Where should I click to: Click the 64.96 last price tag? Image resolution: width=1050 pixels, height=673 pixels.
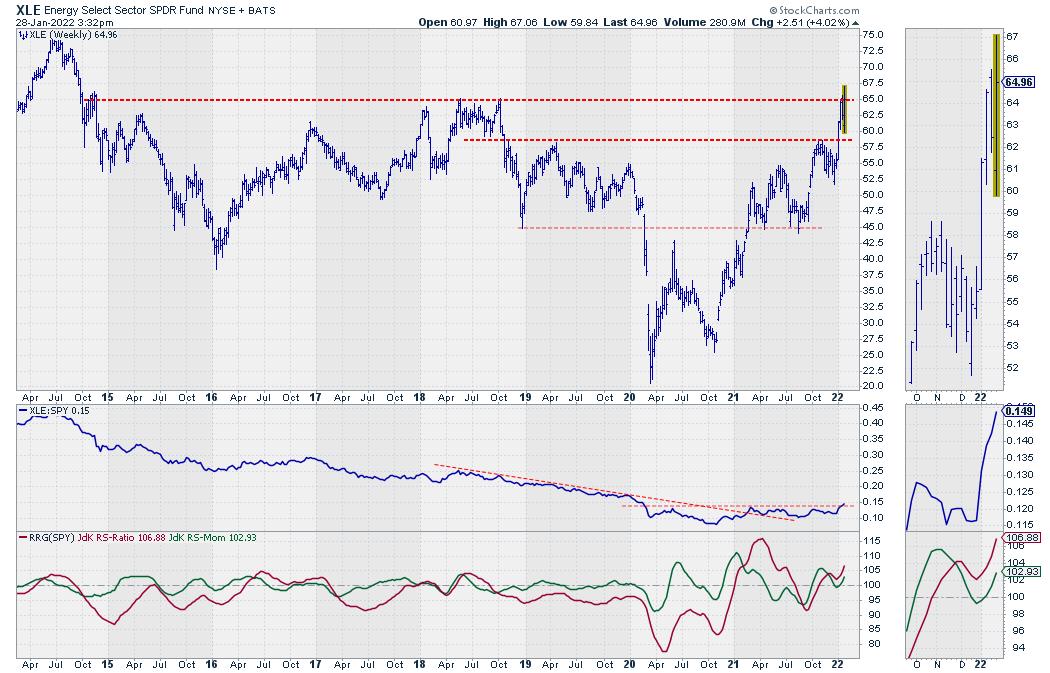(x=1018, y=82)
